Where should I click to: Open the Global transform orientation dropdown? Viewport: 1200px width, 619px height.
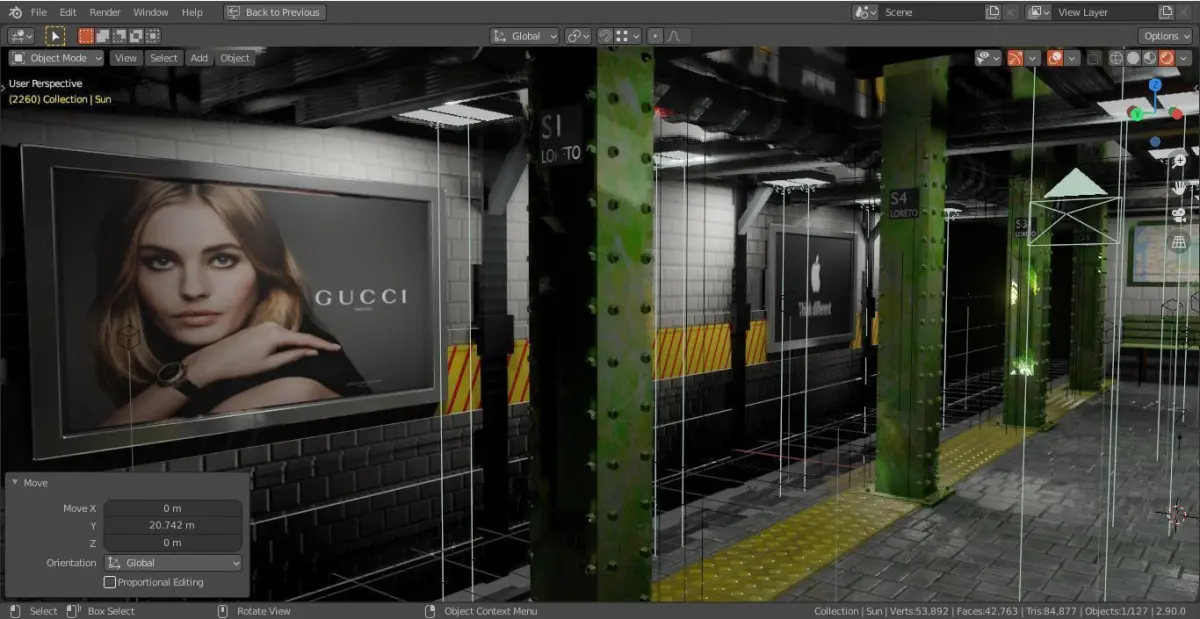pos(525,36)
